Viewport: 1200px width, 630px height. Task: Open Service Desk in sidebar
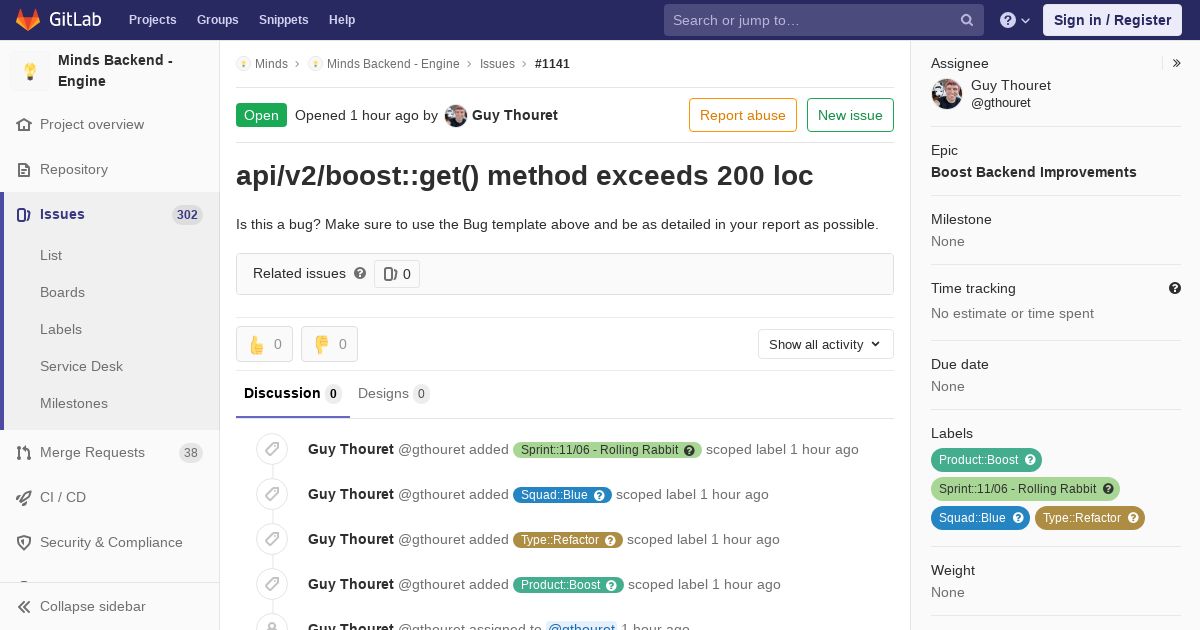coord(81,366)
